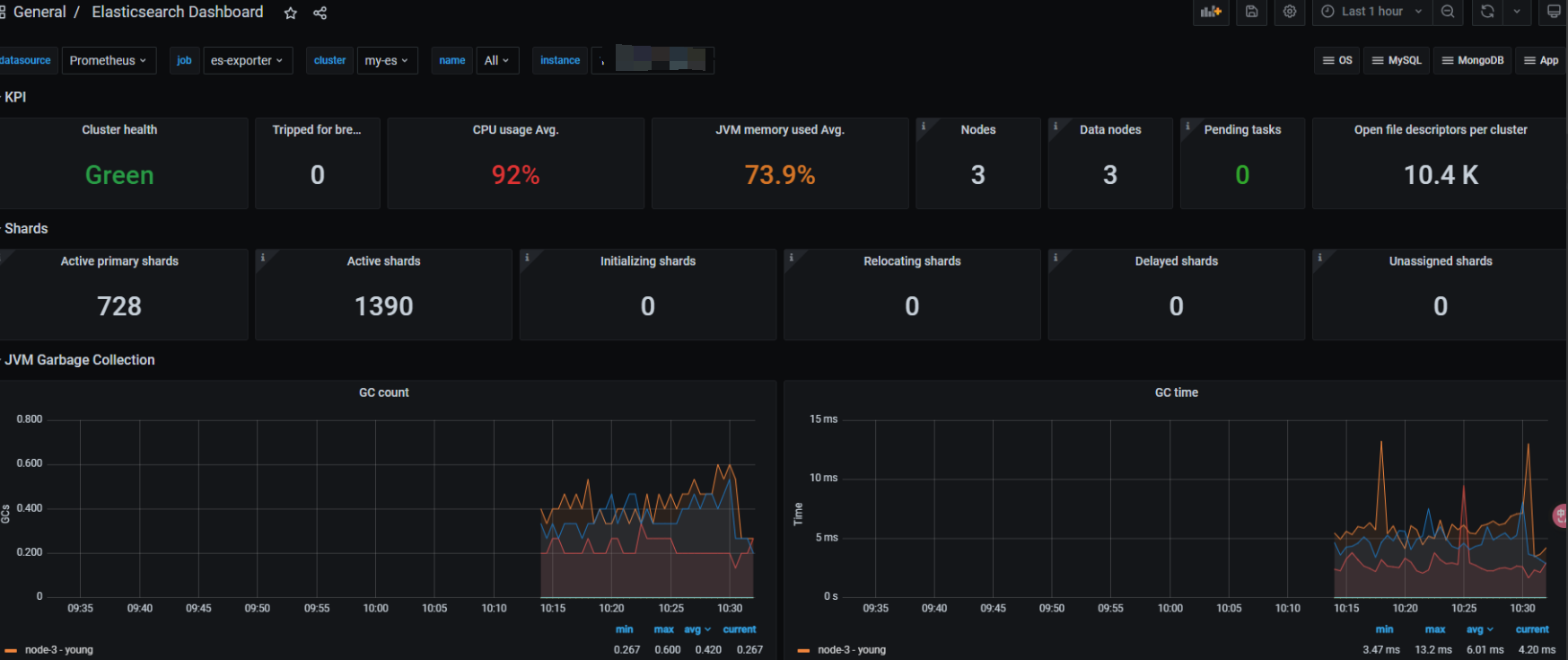The image size is (1568, 660).
Task: Go to the General folder breadcrumb
Action: click(39, 12)
